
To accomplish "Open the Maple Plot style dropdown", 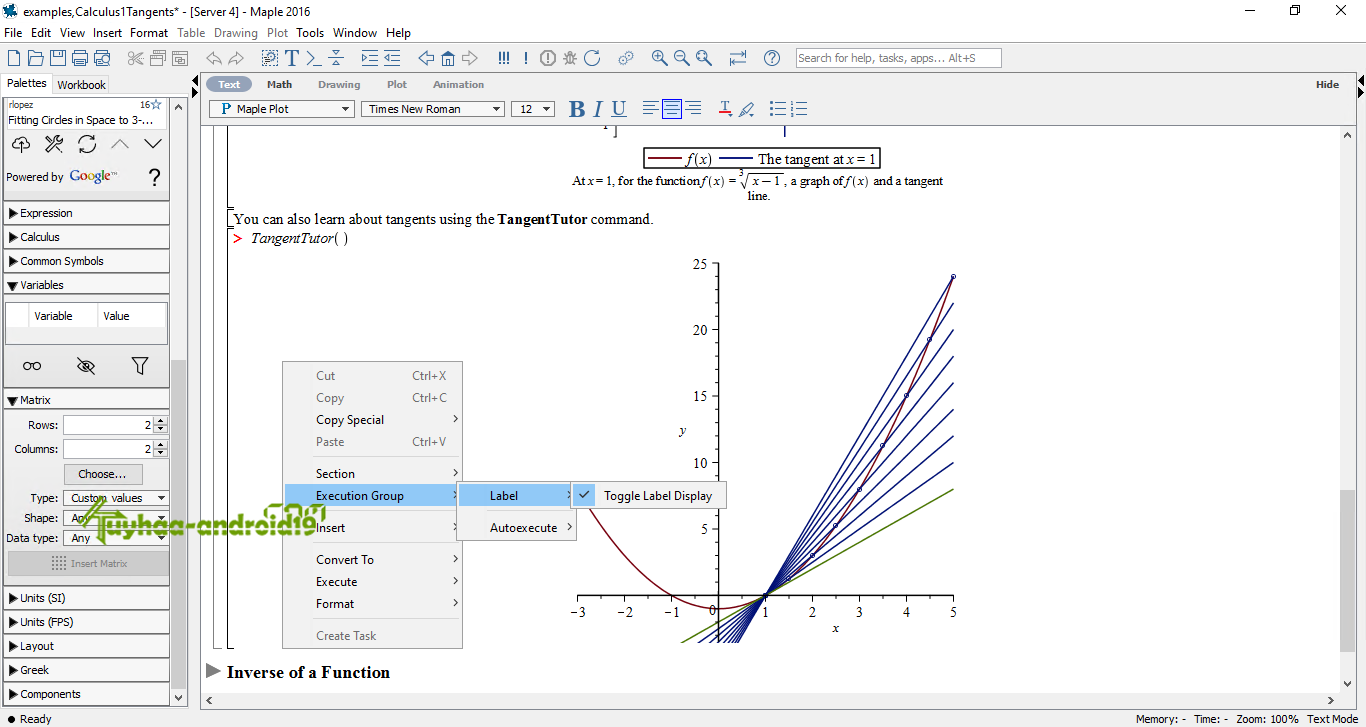I will (282, 109).
